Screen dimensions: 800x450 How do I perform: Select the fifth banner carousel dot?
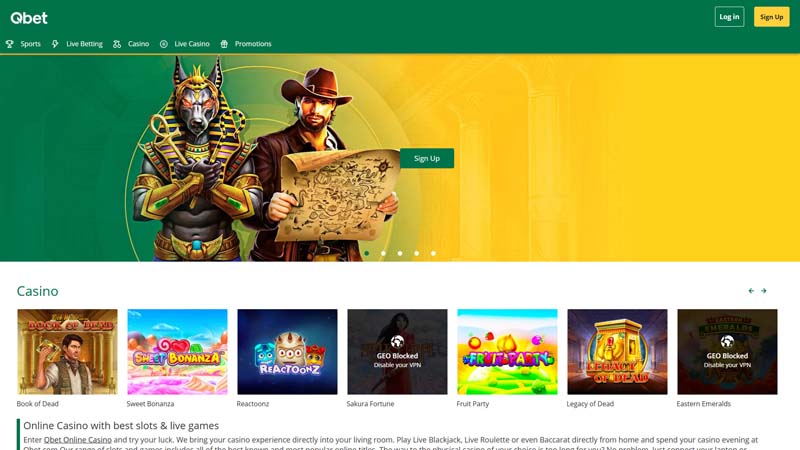coord(433,253)
